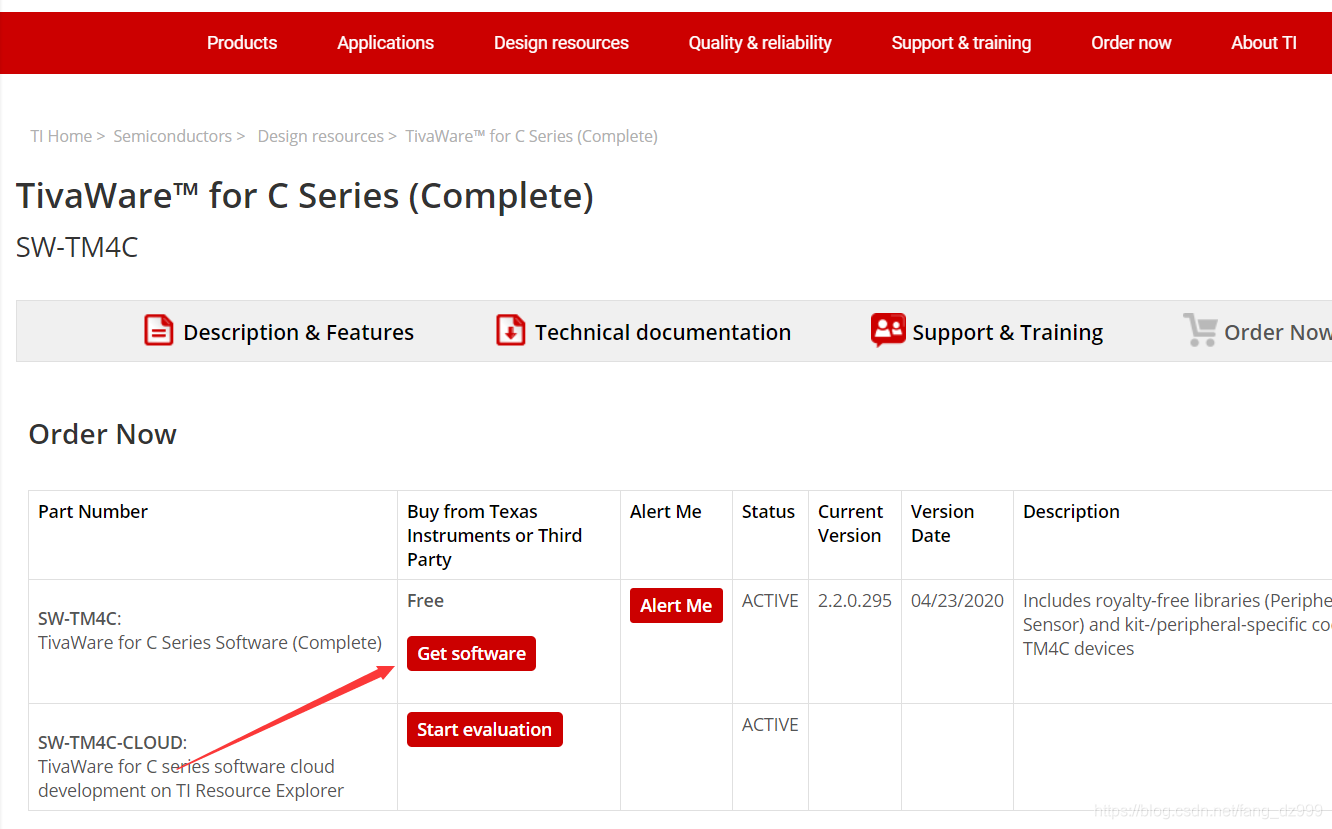Click the Technical documentation download icon

pyautogui.click(x=511, y=330)
